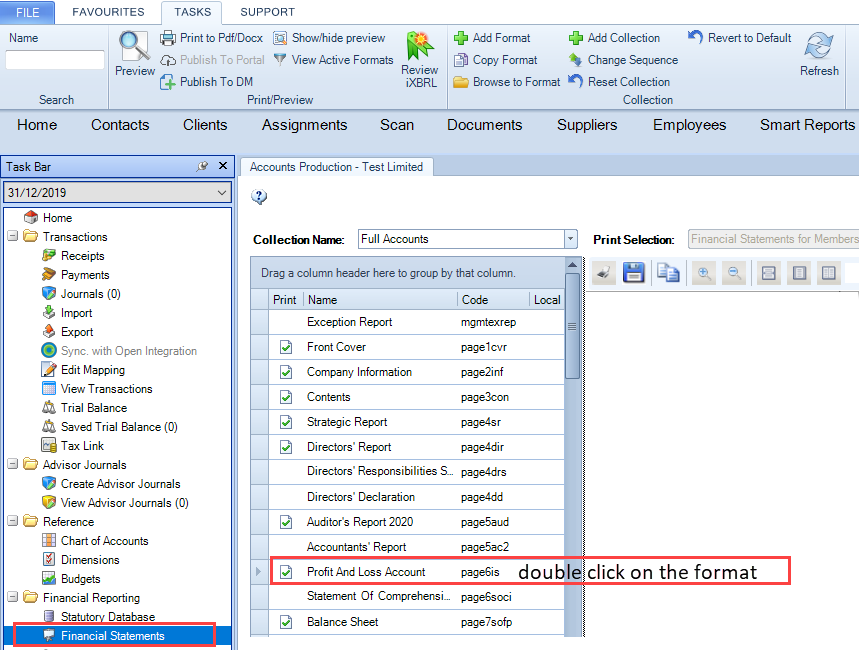Click the zoom out magnifier in the preview toolbar
Viewport: 860px width, 651px height.
[x=734, y=273]
